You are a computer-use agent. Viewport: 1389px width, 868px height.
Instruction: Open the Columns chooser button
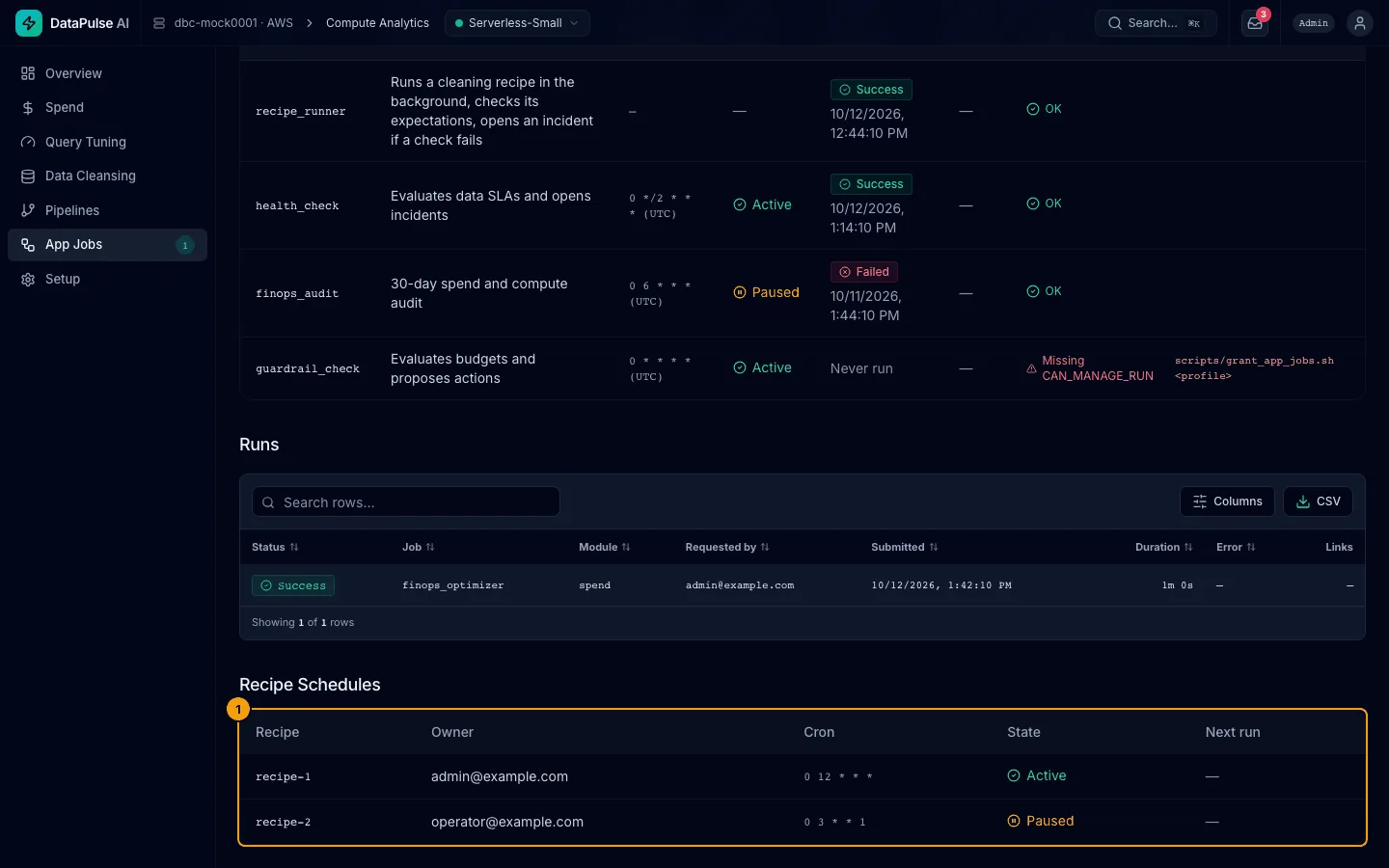point(1227,502)
